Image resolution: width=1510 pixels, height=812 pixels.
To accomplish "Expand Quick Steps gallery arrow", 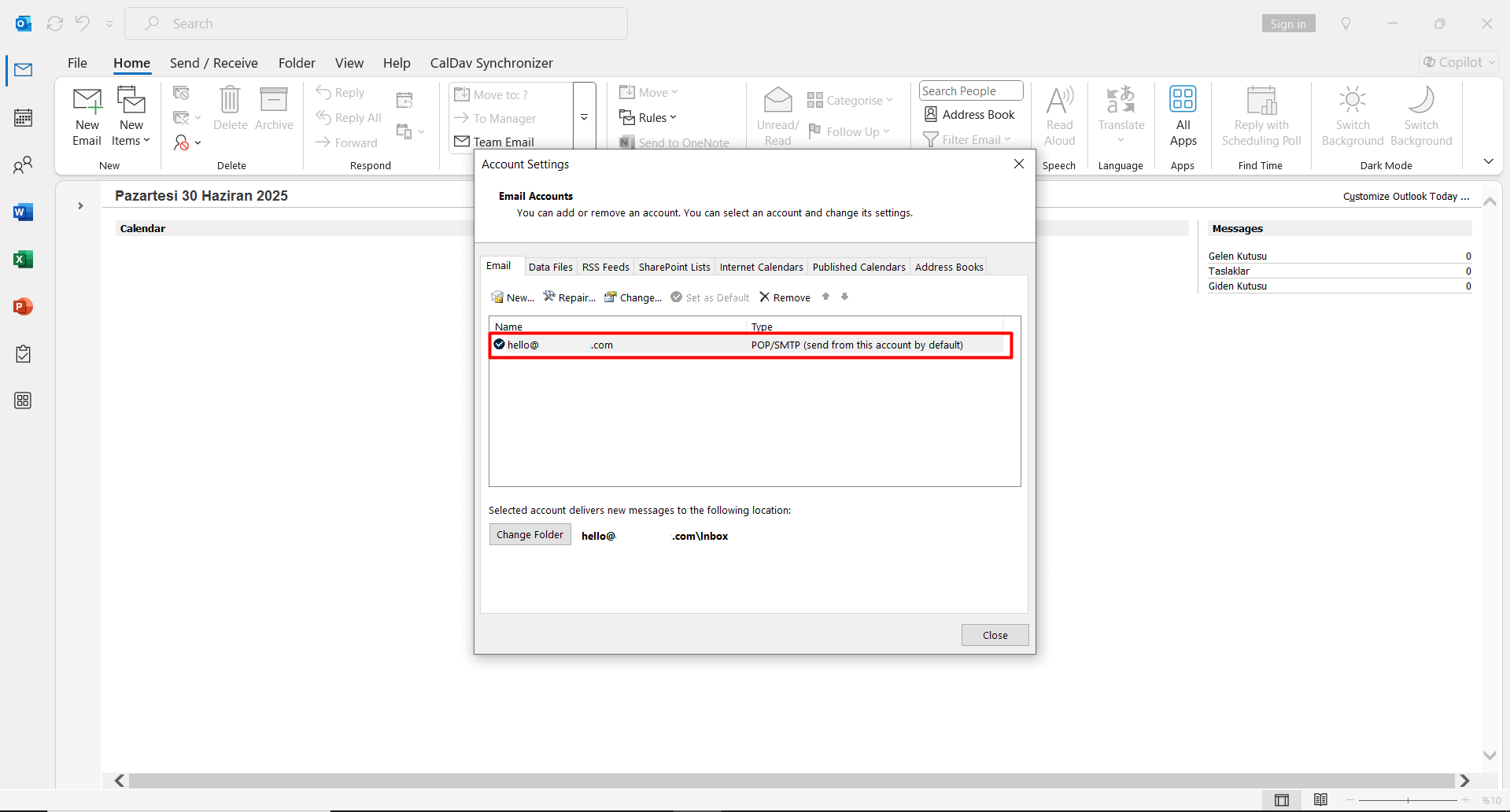I will 584,117.
